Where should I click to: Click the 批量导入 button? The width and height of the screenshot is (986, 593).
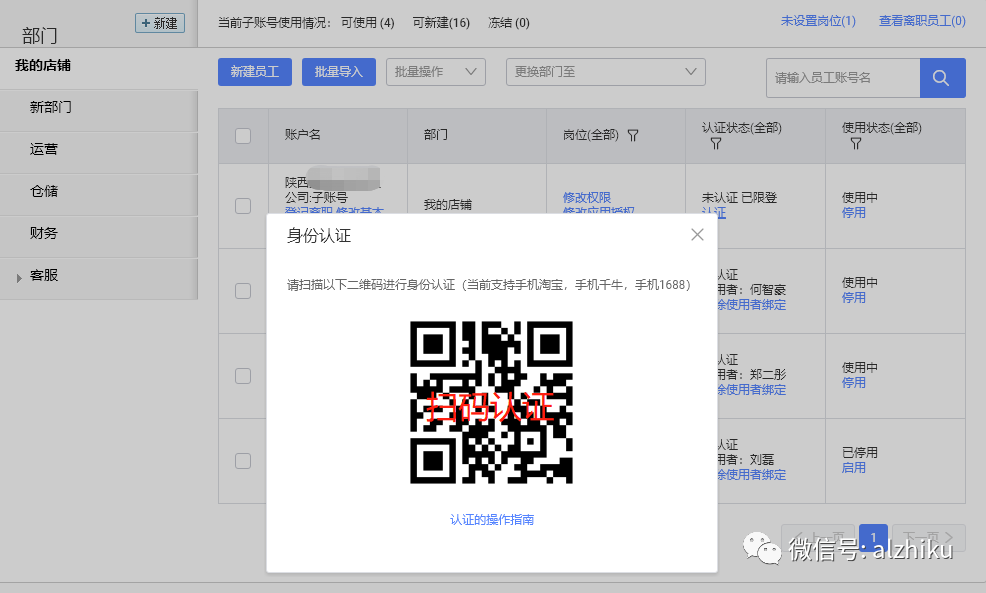(339, 72)
